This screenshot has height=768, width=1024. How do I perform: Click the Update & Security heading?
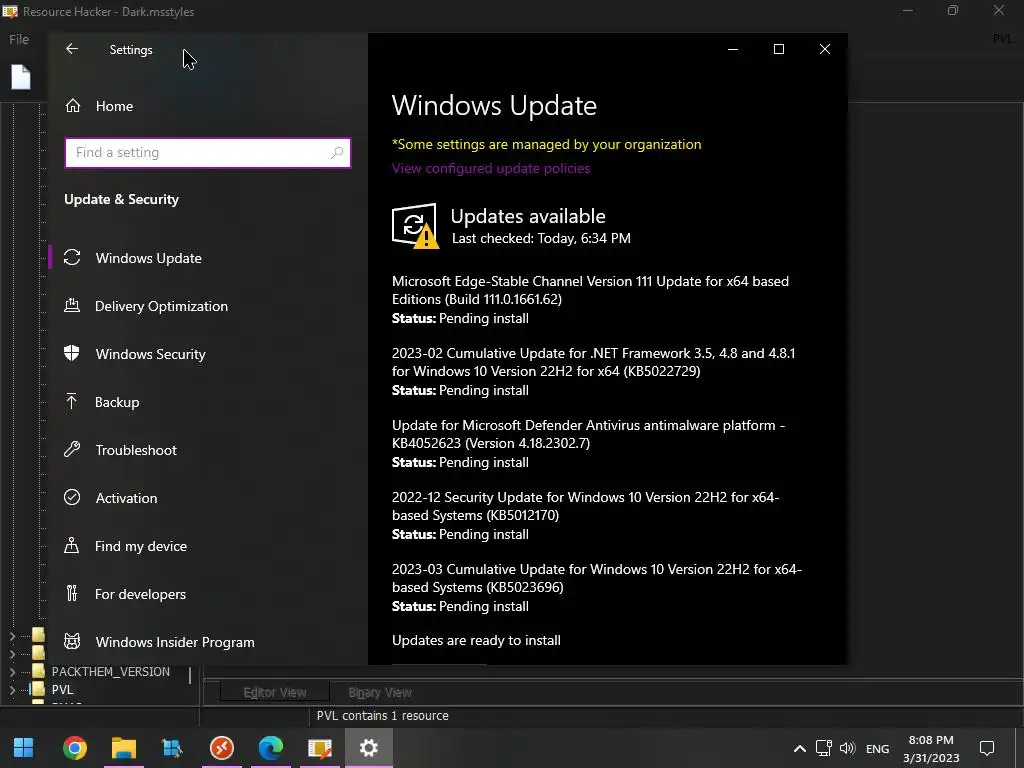point(121,199)
